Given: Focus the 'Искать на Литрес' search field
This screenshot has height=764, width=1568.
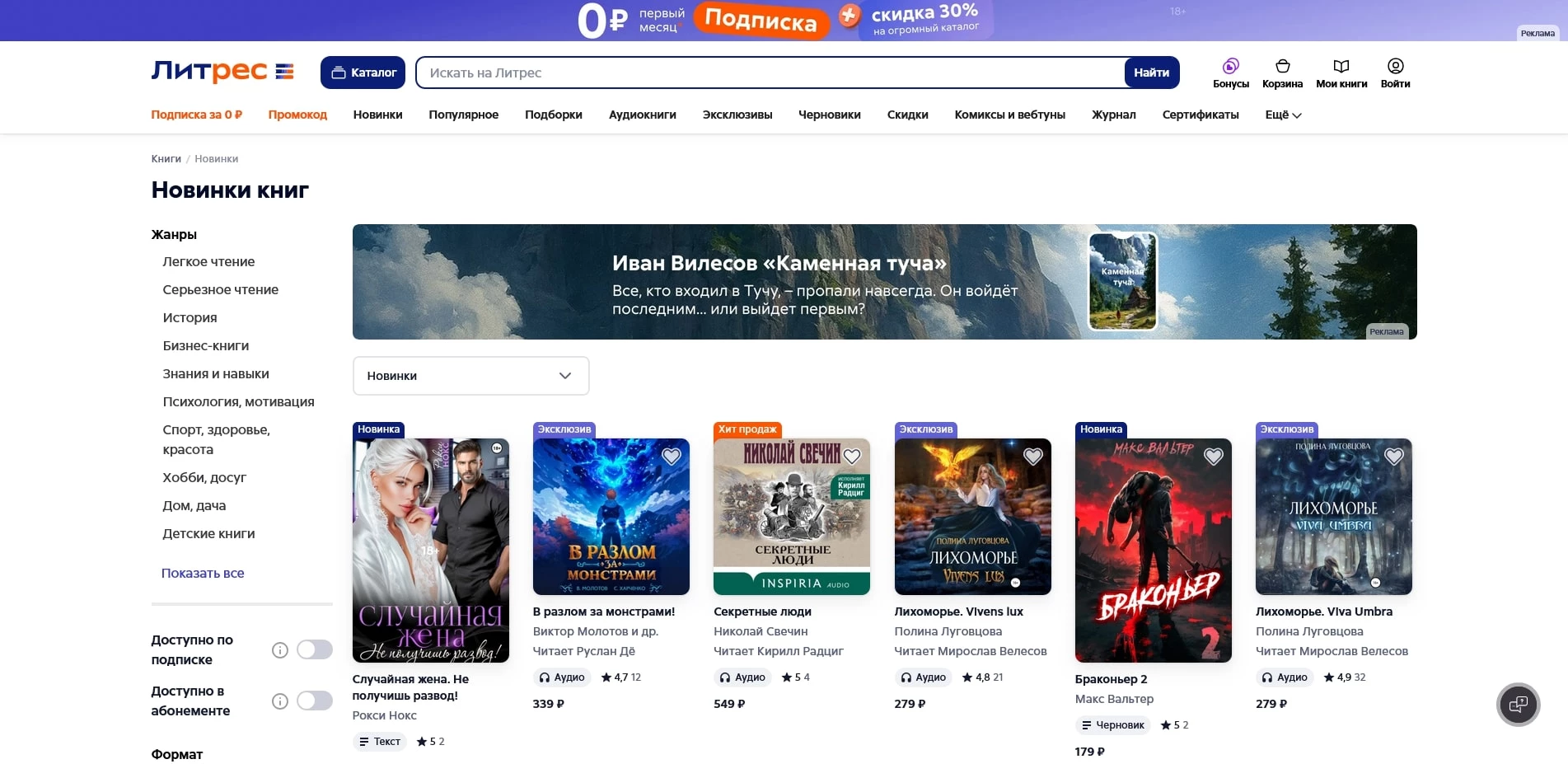Looking at the screenshot, I should pos(770,73).
